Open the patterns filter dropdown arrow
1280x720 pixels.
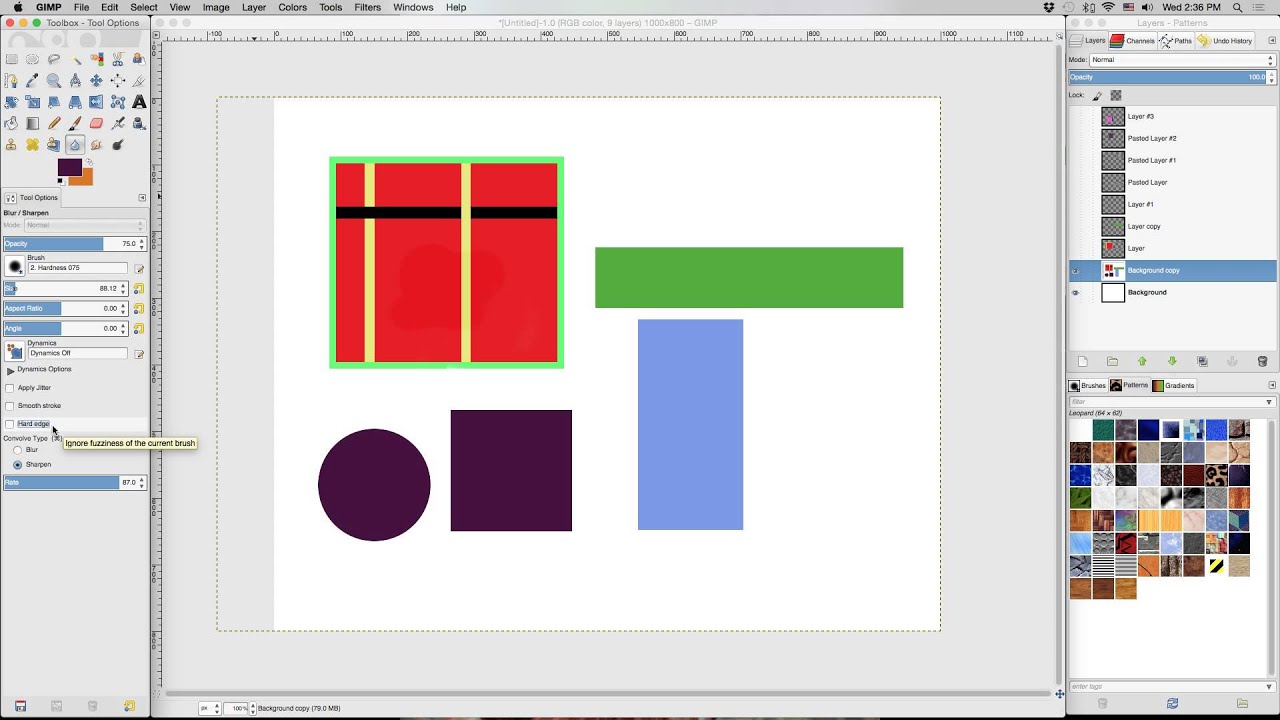click(1269, 402)
